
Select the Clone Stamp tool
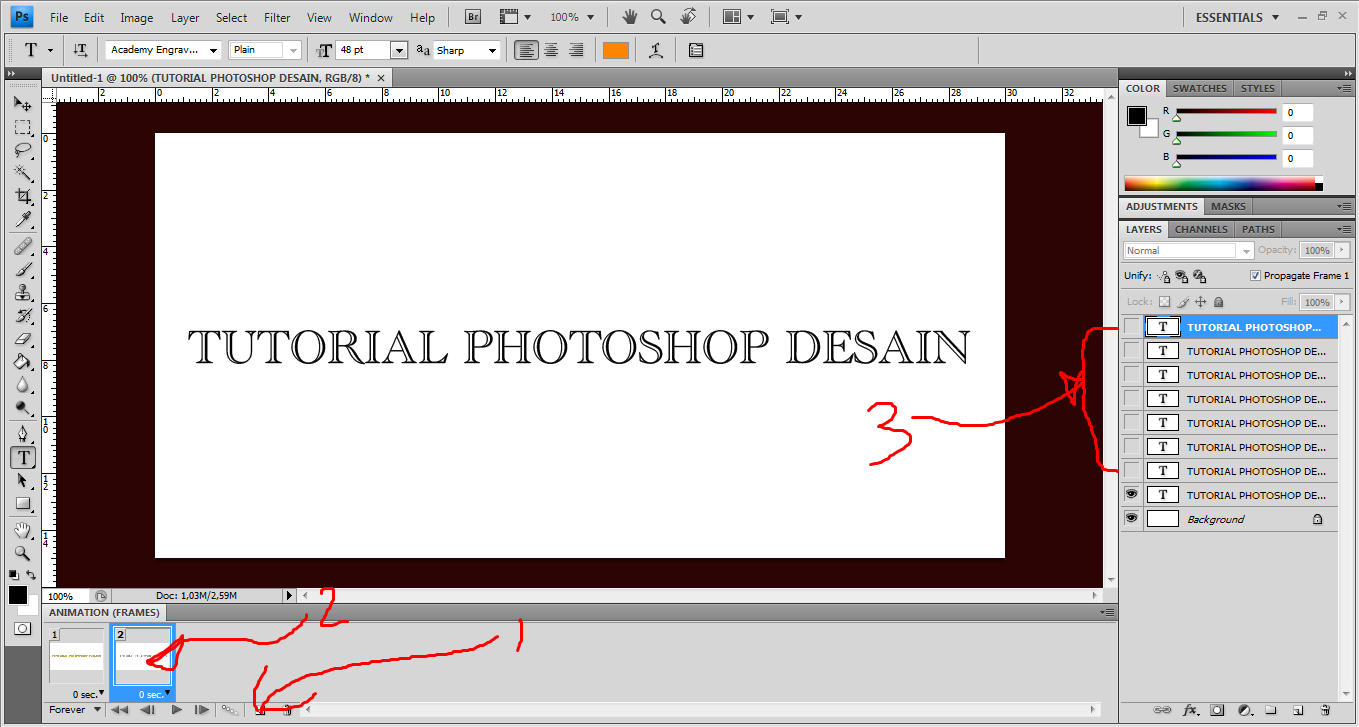(x=22, y=293)
